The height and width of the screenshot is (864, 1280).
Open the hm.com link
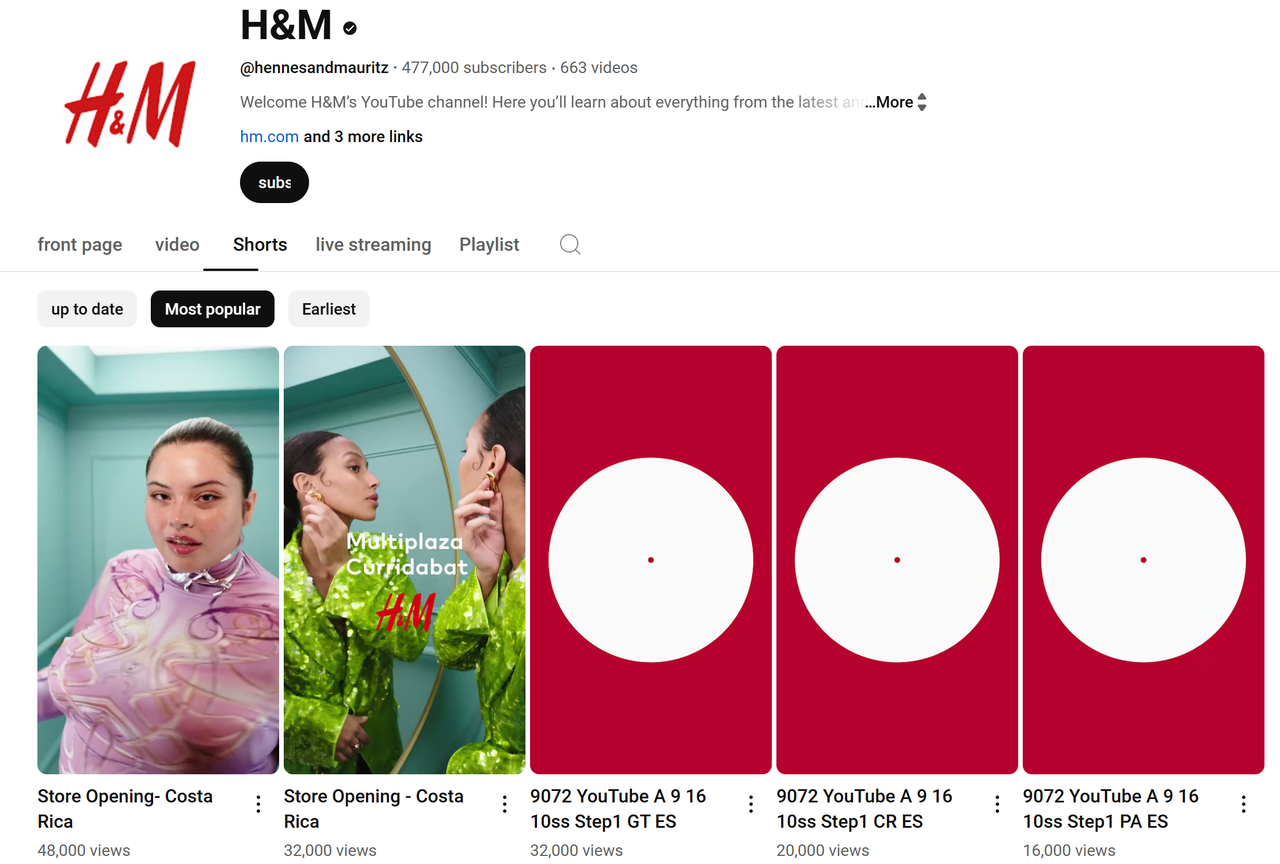pyautogui.click(x=269, y=136)
